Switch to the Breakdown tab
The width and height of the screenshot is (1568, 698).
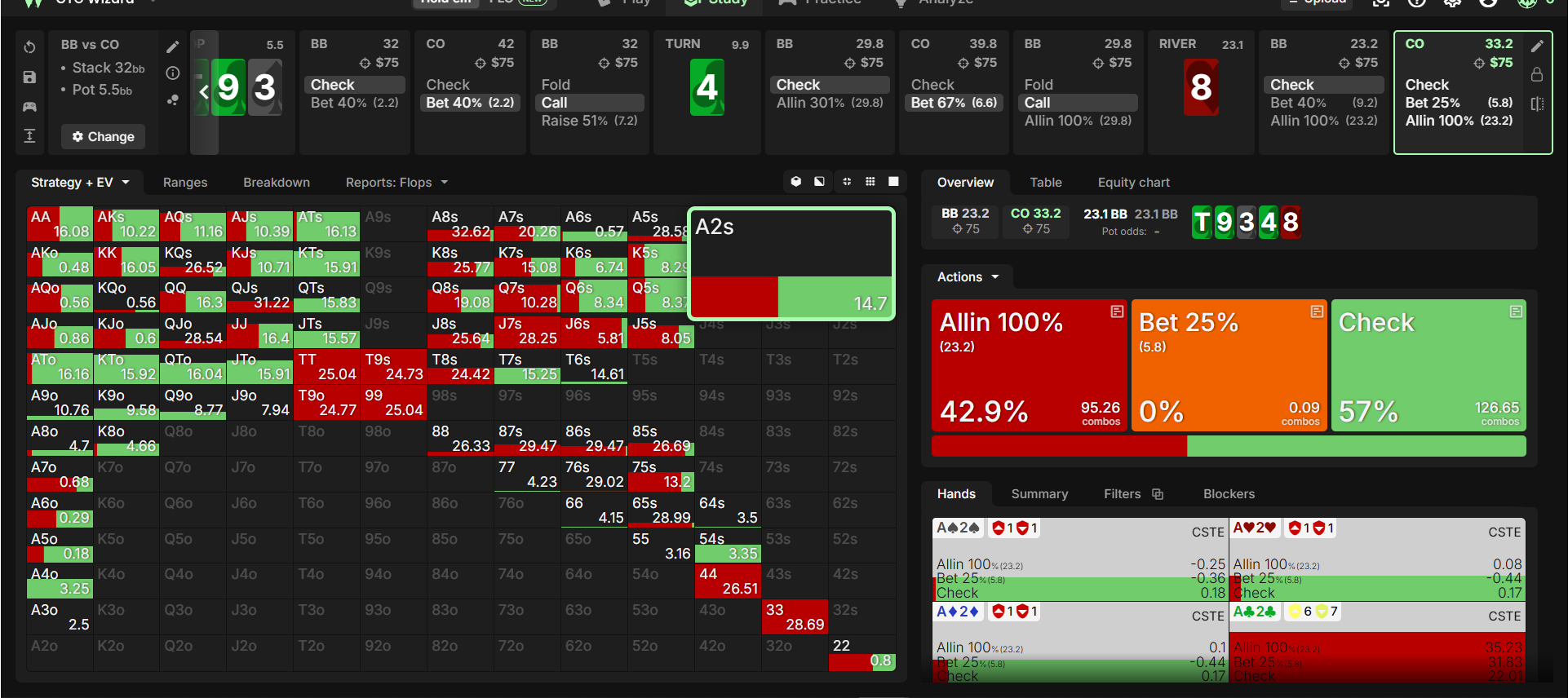pyautogui.click(x=277, y=183)
